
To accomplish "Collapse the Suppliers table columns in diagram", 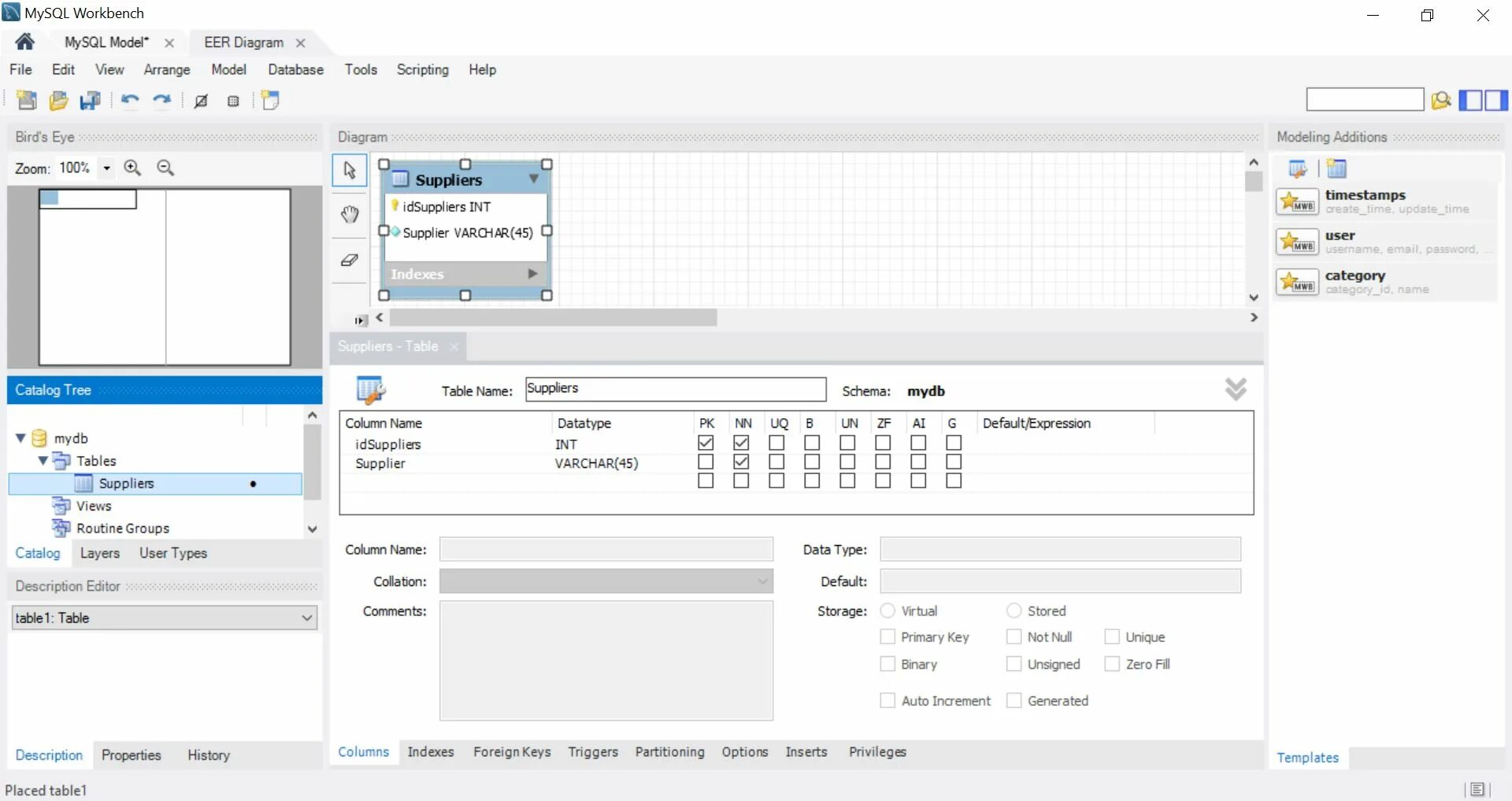I will click(x=533, y=179).
